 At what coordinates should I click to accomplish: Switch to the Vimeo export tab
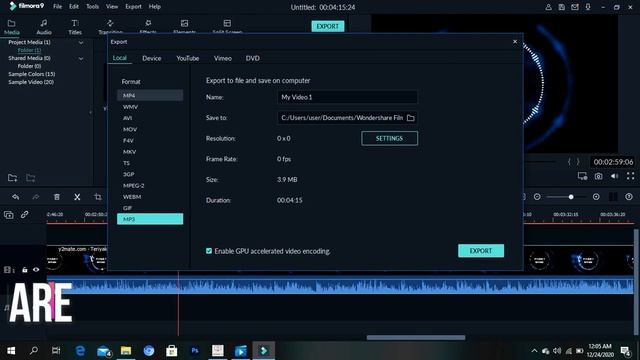coord(223,58)
